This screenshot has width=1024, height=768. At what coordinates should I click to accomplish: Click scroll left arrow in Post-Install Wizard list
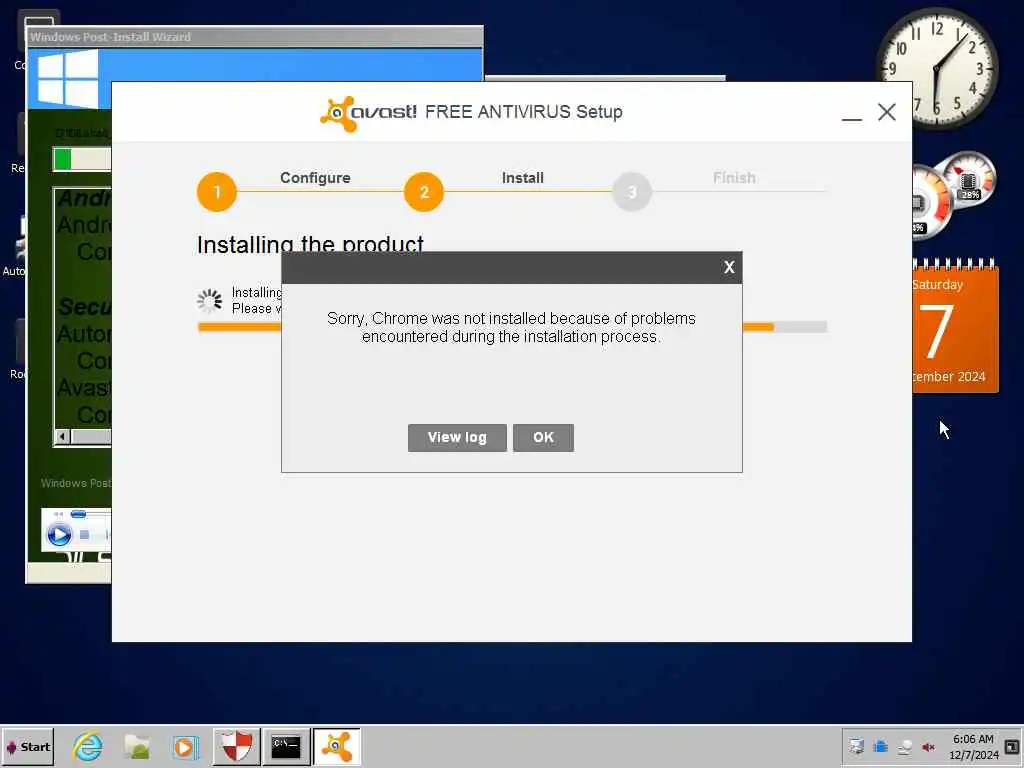[x=62, y=436]
